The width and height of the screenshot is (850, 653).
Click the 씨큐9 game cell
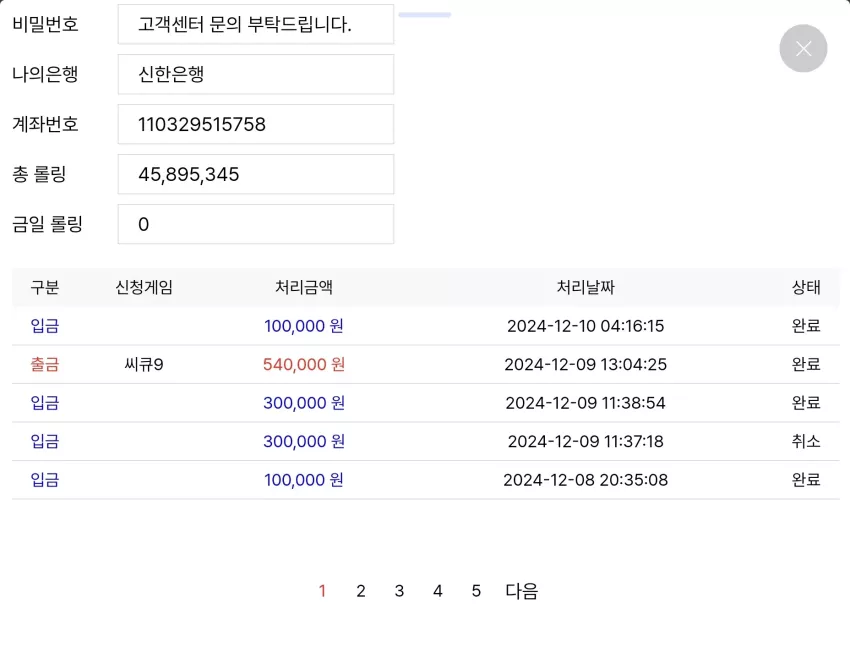pos(144,364)
